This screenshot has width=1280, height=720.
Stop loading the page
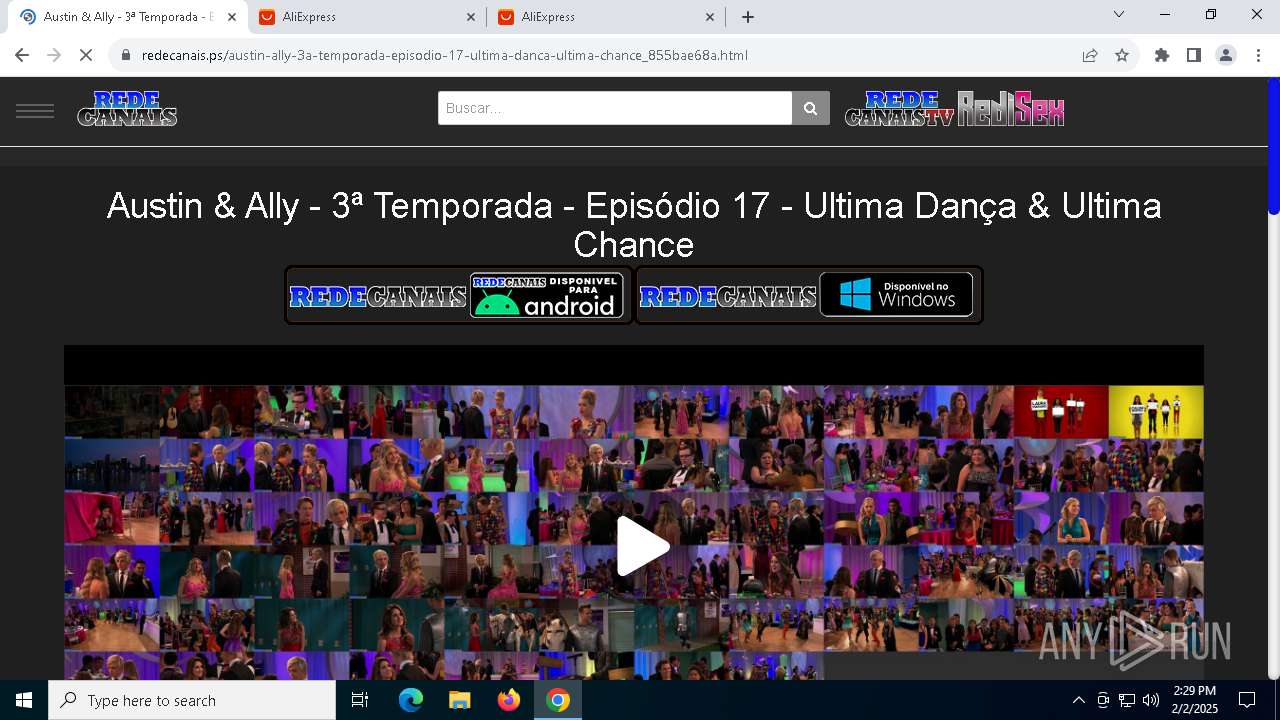(86, 55)
